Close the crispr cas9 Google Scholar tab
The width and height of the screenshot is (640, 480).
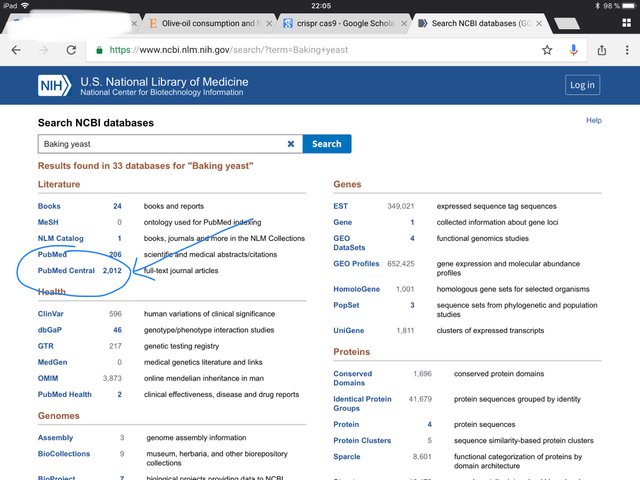pyautogui.click(x=404, y=24)
